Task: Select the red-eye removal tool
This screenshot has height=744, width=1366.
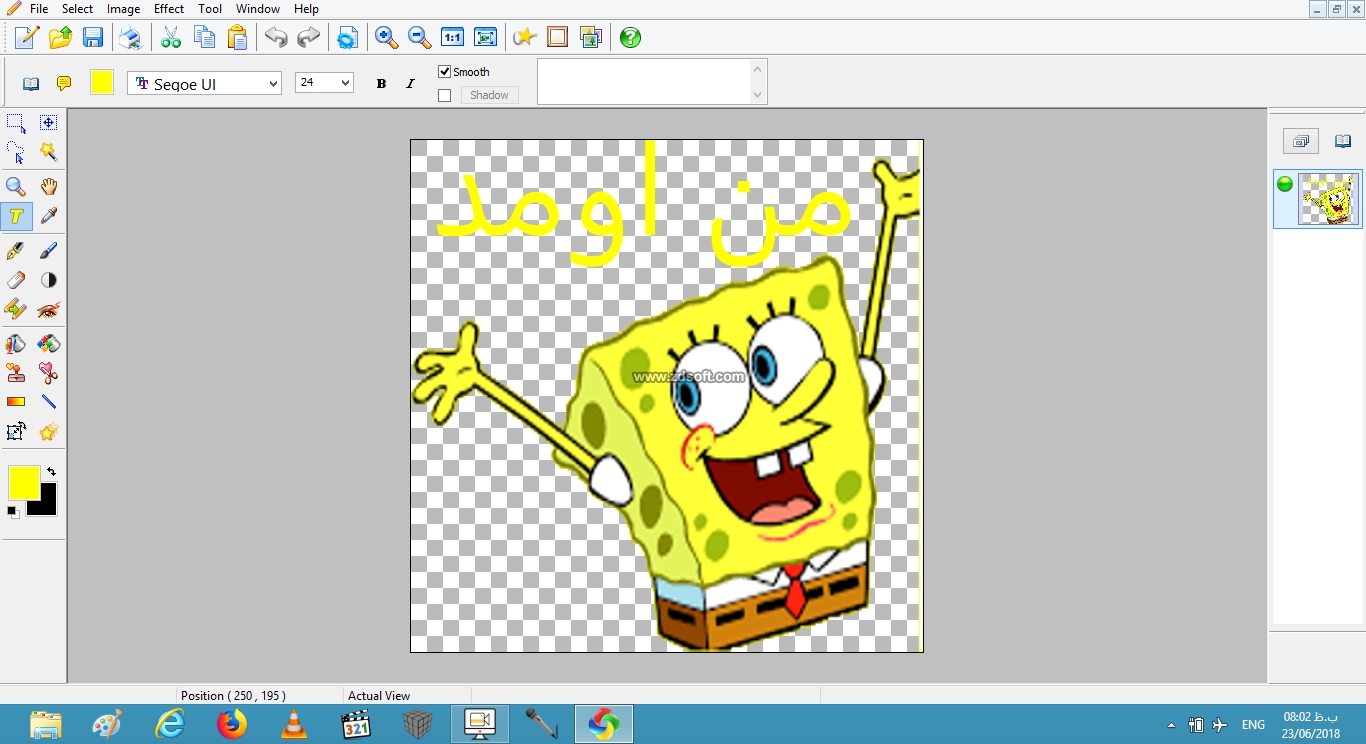Action: coord(48,310)
